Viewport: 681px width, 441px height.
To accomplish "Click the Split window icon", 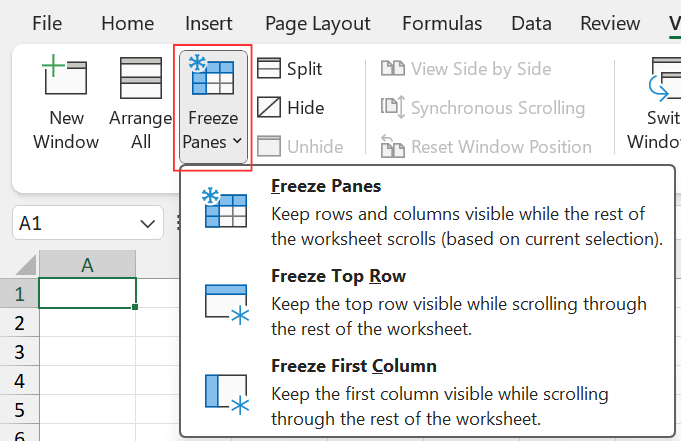I will coord(269,68).
